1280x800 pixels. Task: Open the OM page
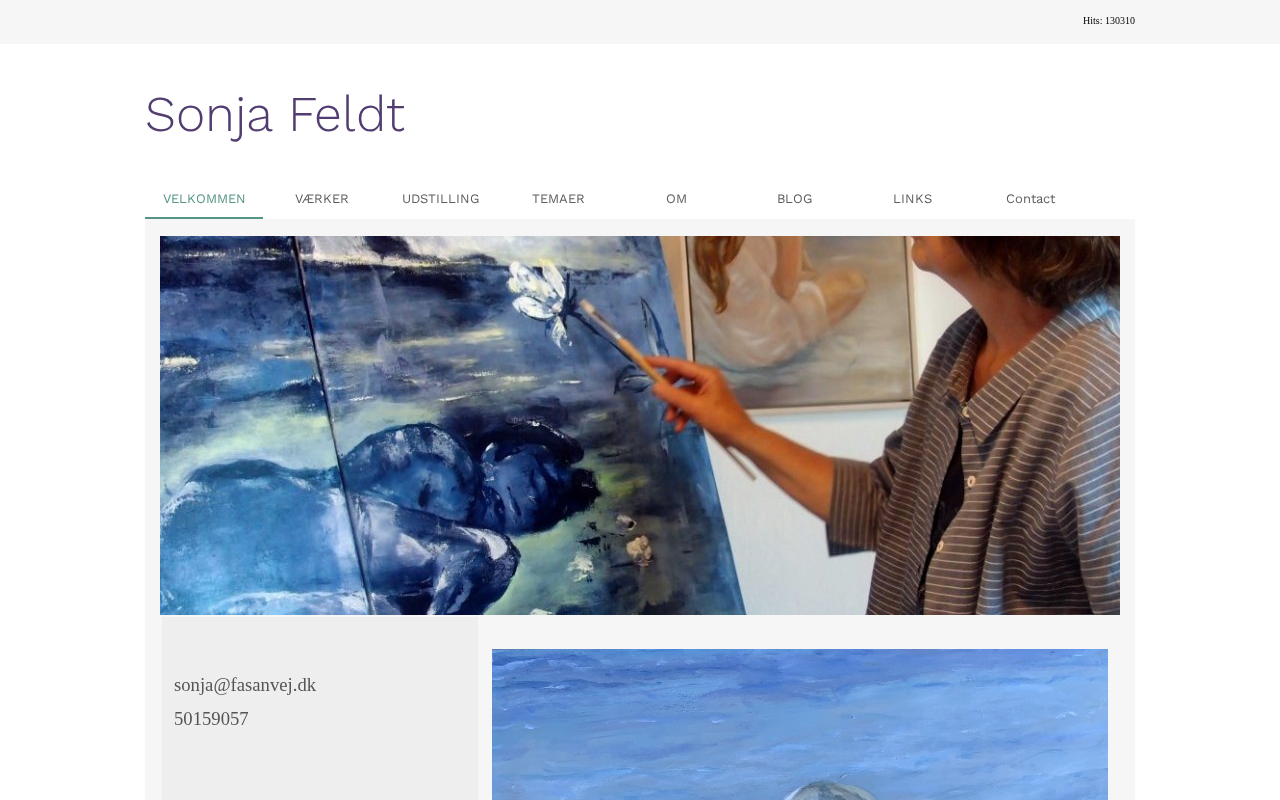click(676, 199)
